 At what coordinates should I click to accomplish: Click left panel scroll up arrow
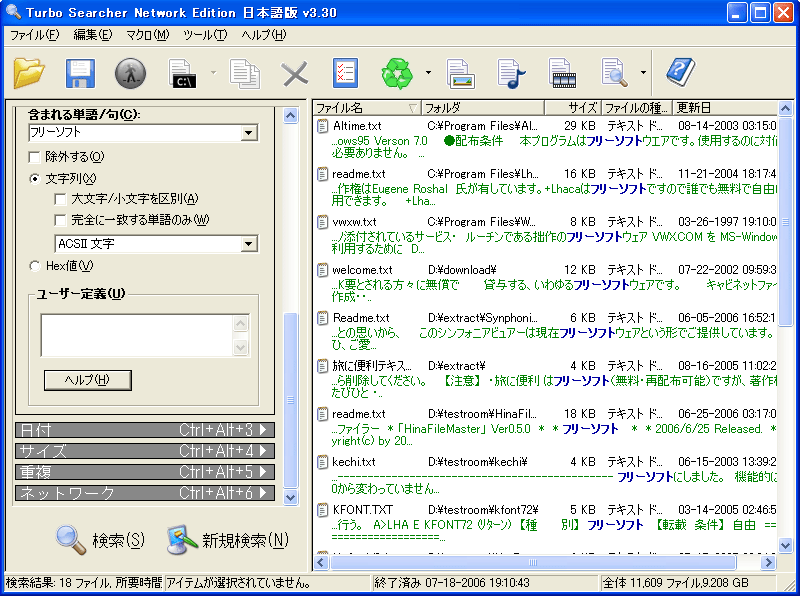coord(290,116)
